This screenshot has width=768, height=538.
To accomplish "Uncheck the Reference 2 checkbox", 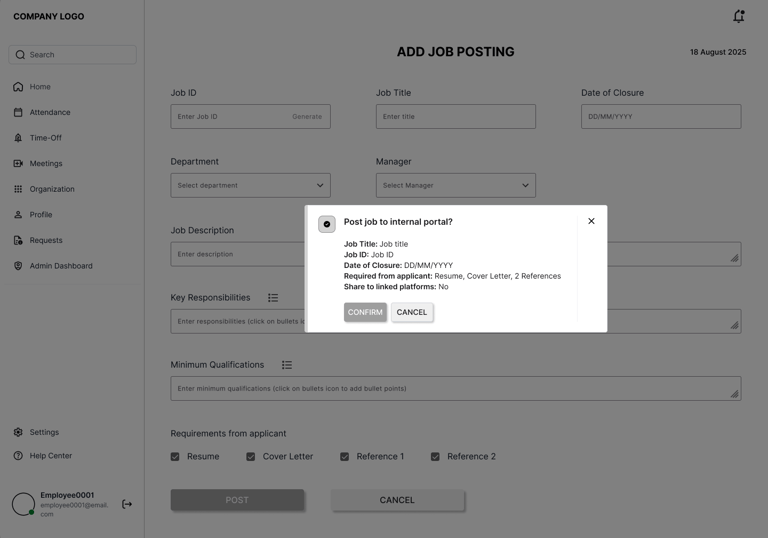I will 435,457.
